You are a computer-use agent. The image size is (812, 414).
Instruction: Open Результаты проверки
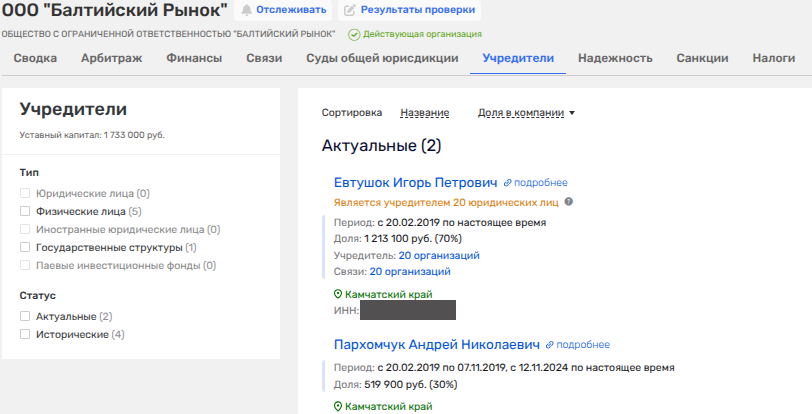click(x=410, y=10)
